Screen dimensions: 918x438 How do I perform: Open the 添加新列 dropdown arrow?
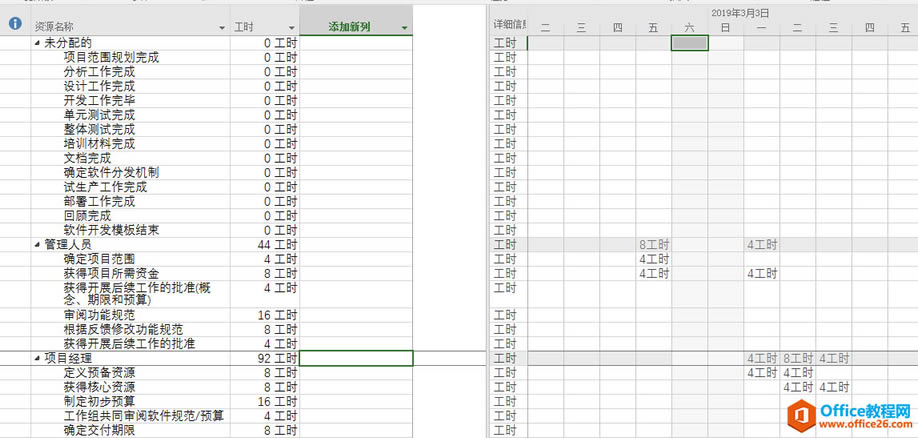pyautogui.click(x=405, y=28)
